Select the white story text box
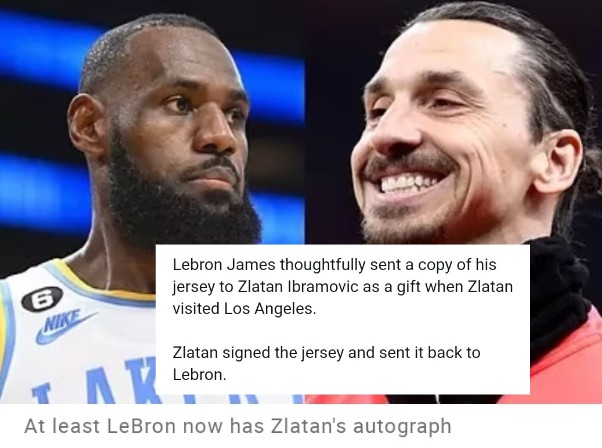Screen dimensions: 602x448 (342, 319)
